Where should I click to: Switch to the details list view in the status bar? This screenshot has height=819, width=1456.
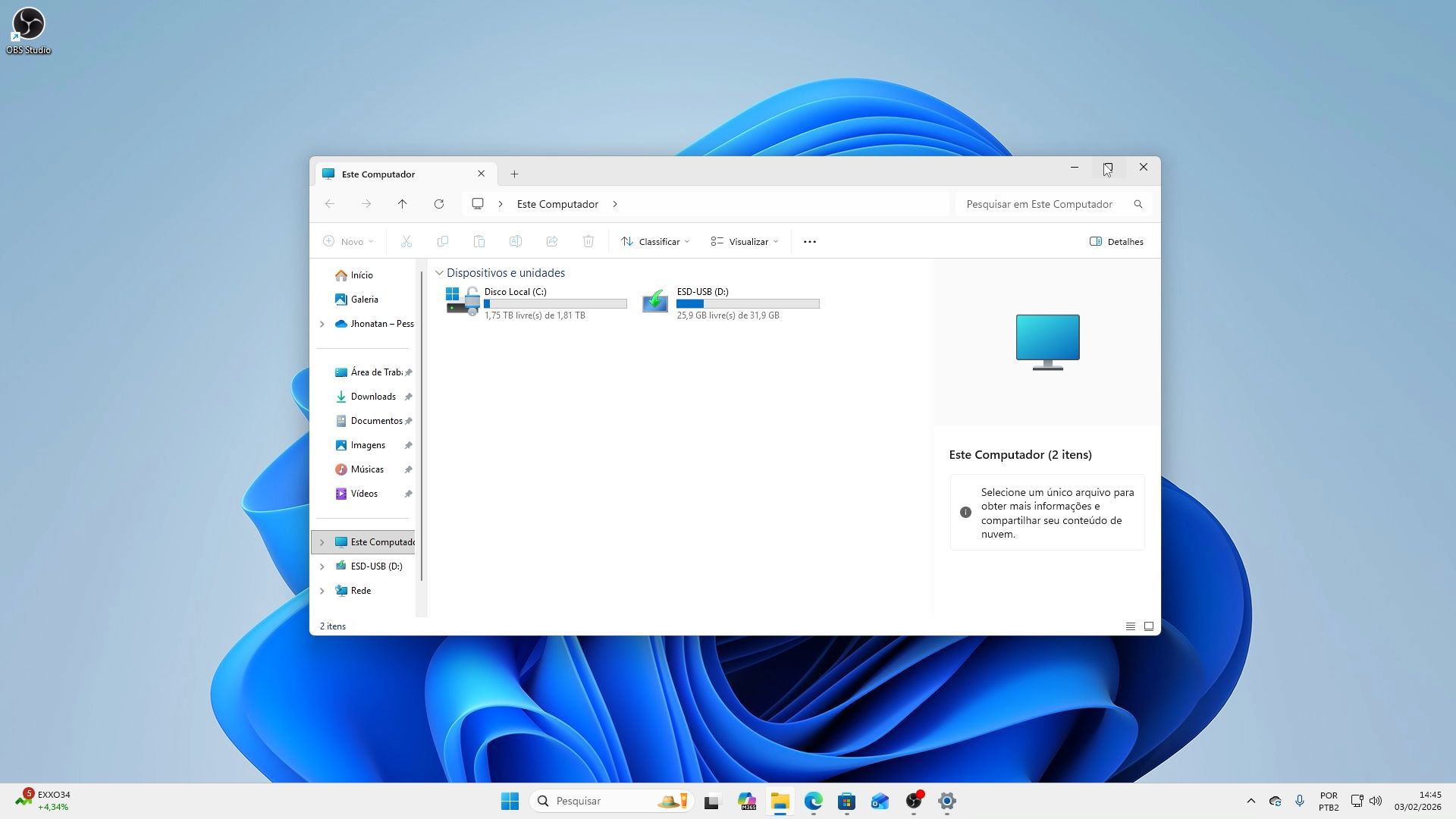tap(1130, 626)
